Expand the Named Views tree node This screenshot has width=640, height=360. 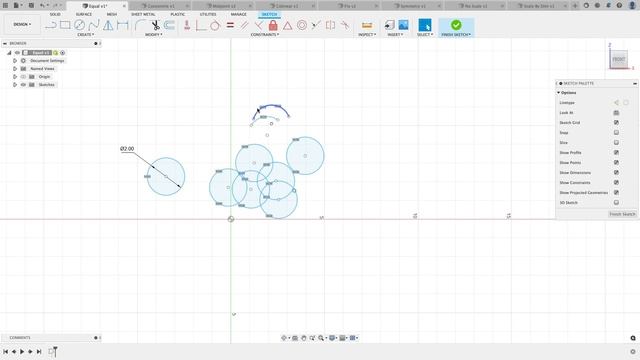[15, 69]
